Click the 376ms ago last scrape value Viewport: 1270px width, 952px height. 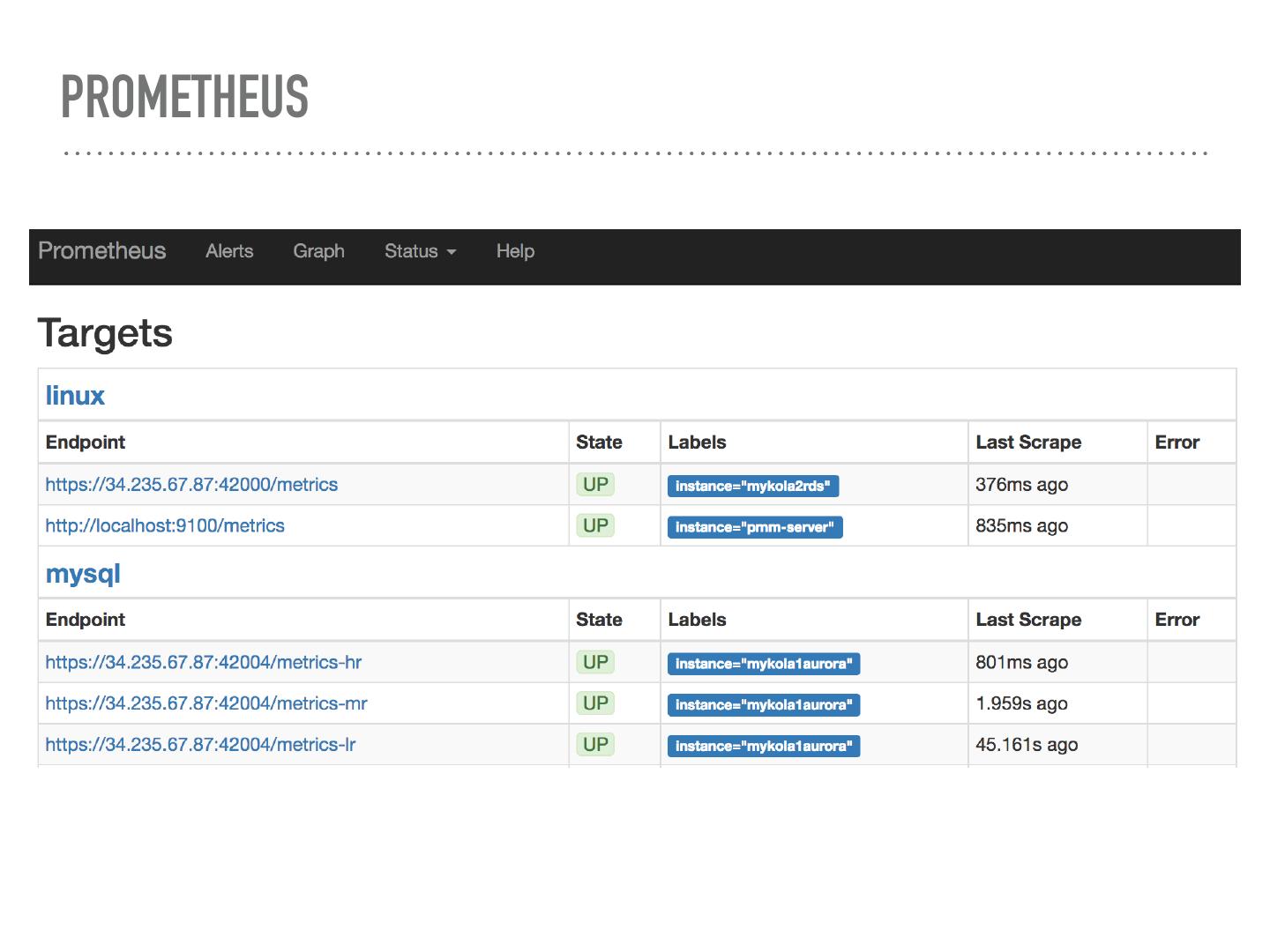(x=1021, y=485)
